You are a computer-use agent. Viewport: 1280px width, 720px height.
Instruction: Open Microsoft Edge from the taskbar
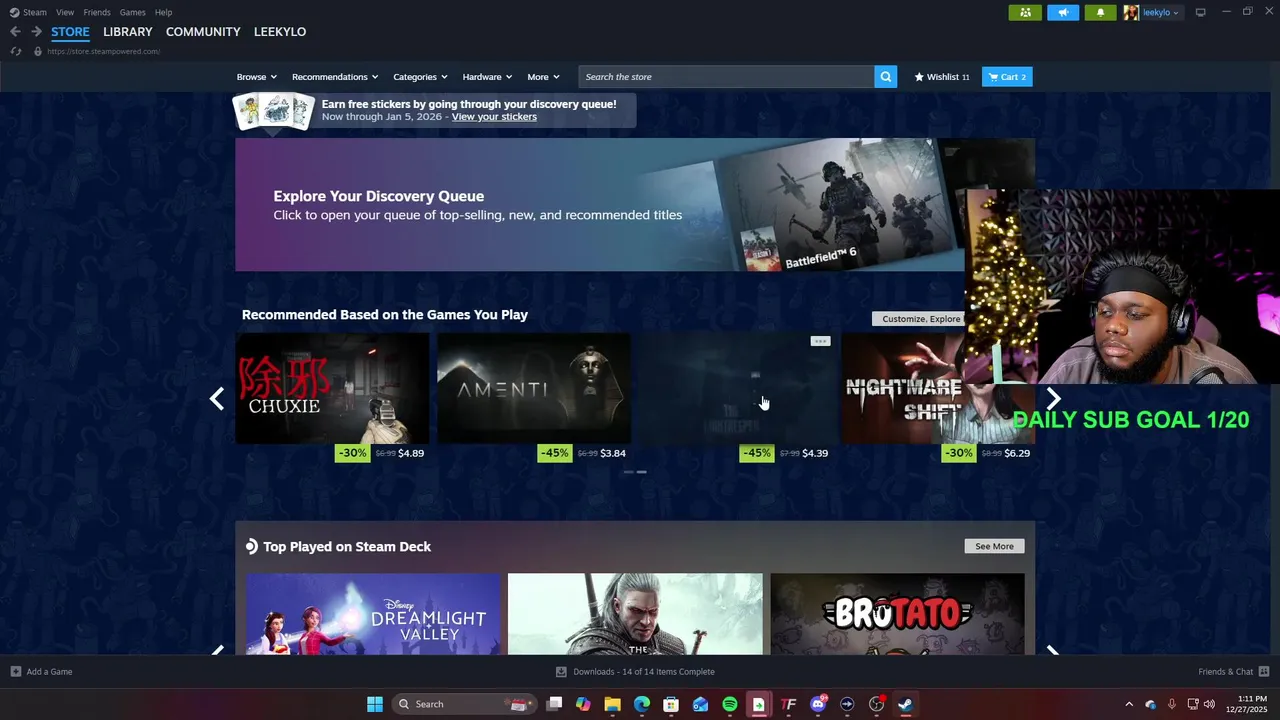pos(642,704)
